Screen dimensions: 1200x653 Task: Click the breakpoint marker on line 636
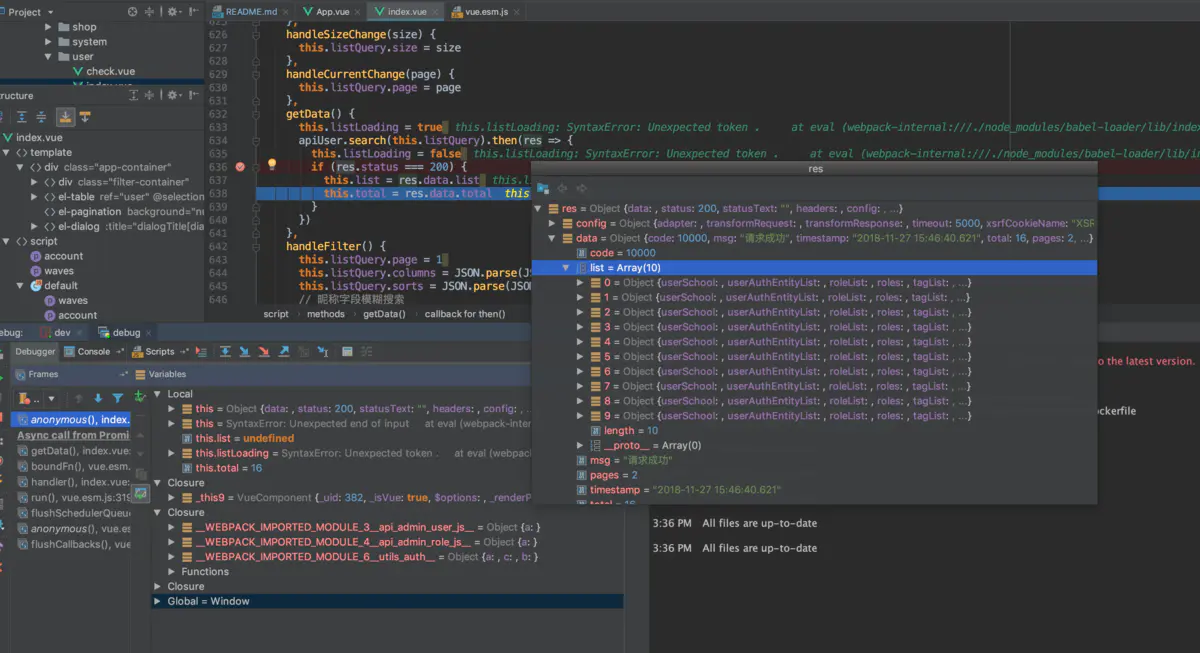click(x=240, y=167)
